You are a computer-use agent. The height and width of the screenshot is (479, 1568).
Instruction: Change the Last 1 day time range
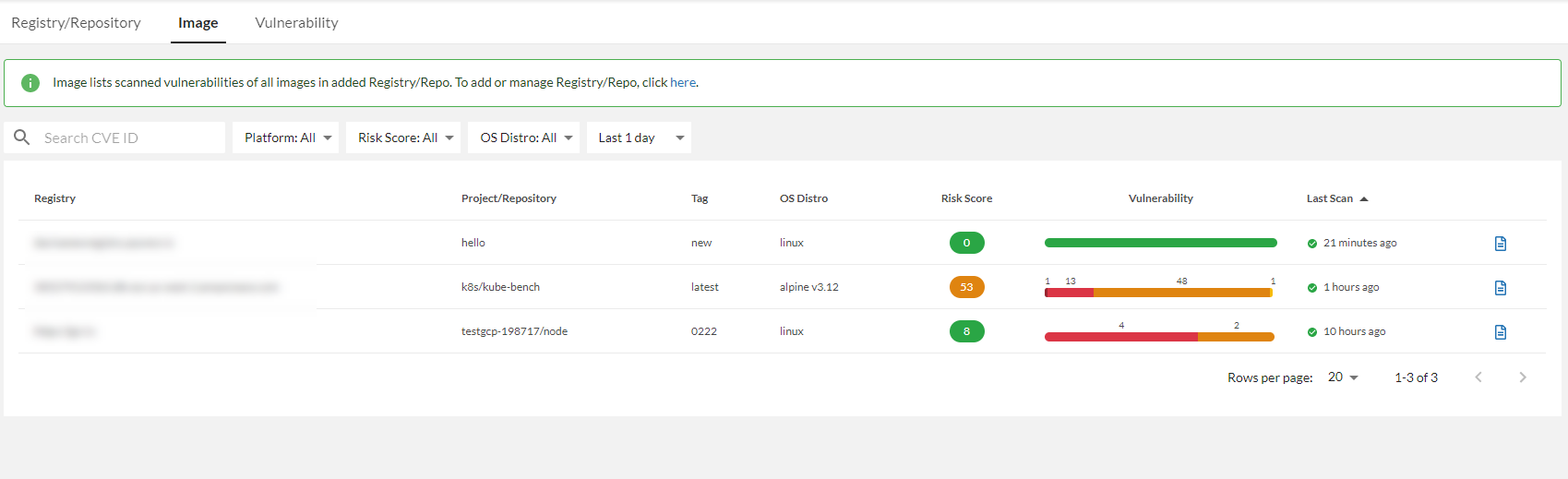(639, 138)
